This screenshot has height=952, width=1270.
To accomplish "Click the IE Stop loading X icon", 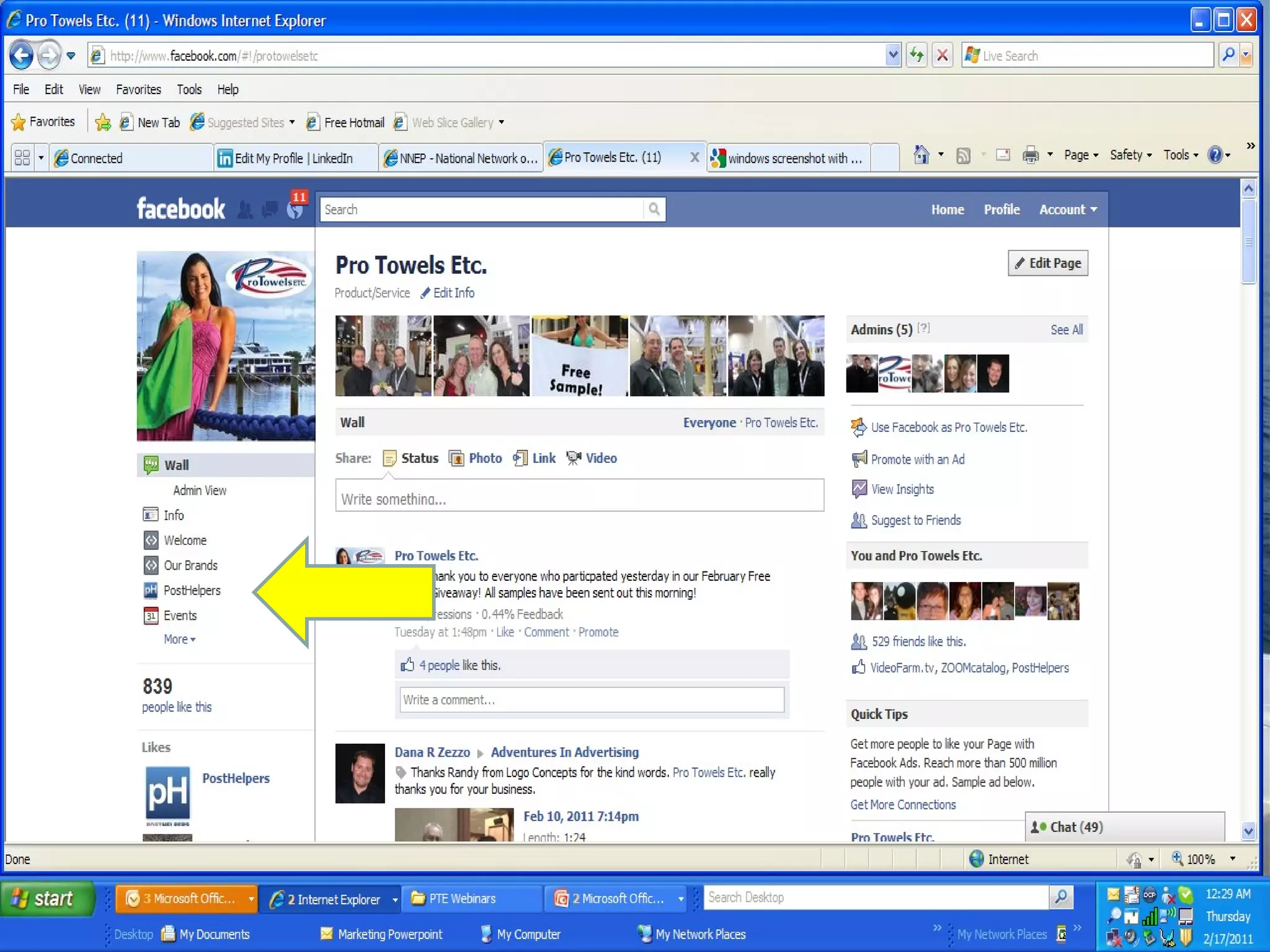I will 943,56.
